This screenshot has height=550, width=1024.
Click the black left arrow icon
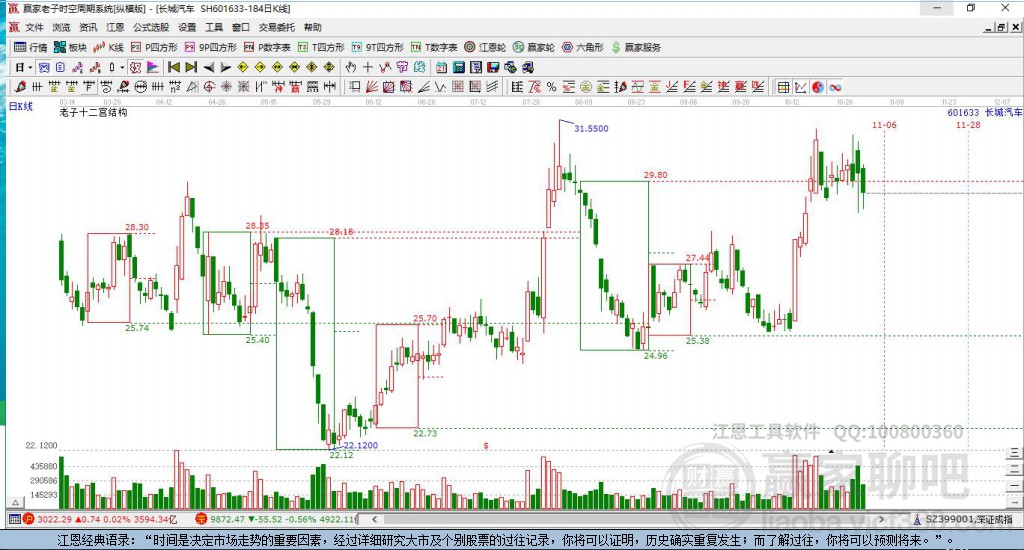[208, 67]
